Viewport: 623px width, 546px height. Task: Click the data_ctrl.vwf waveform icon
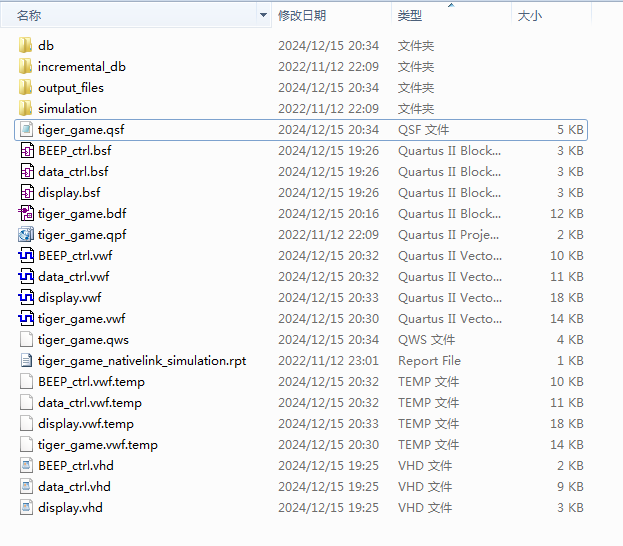tap(26, 277)
